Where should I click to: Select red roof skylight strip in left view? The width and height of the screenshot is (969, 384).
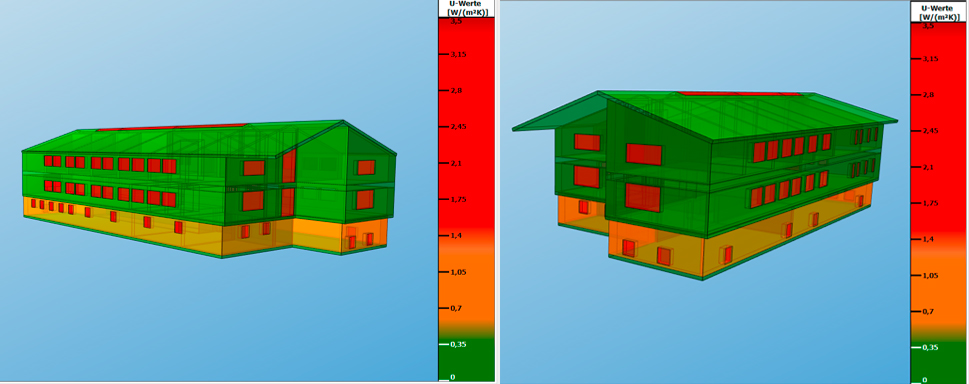(173, 127)
